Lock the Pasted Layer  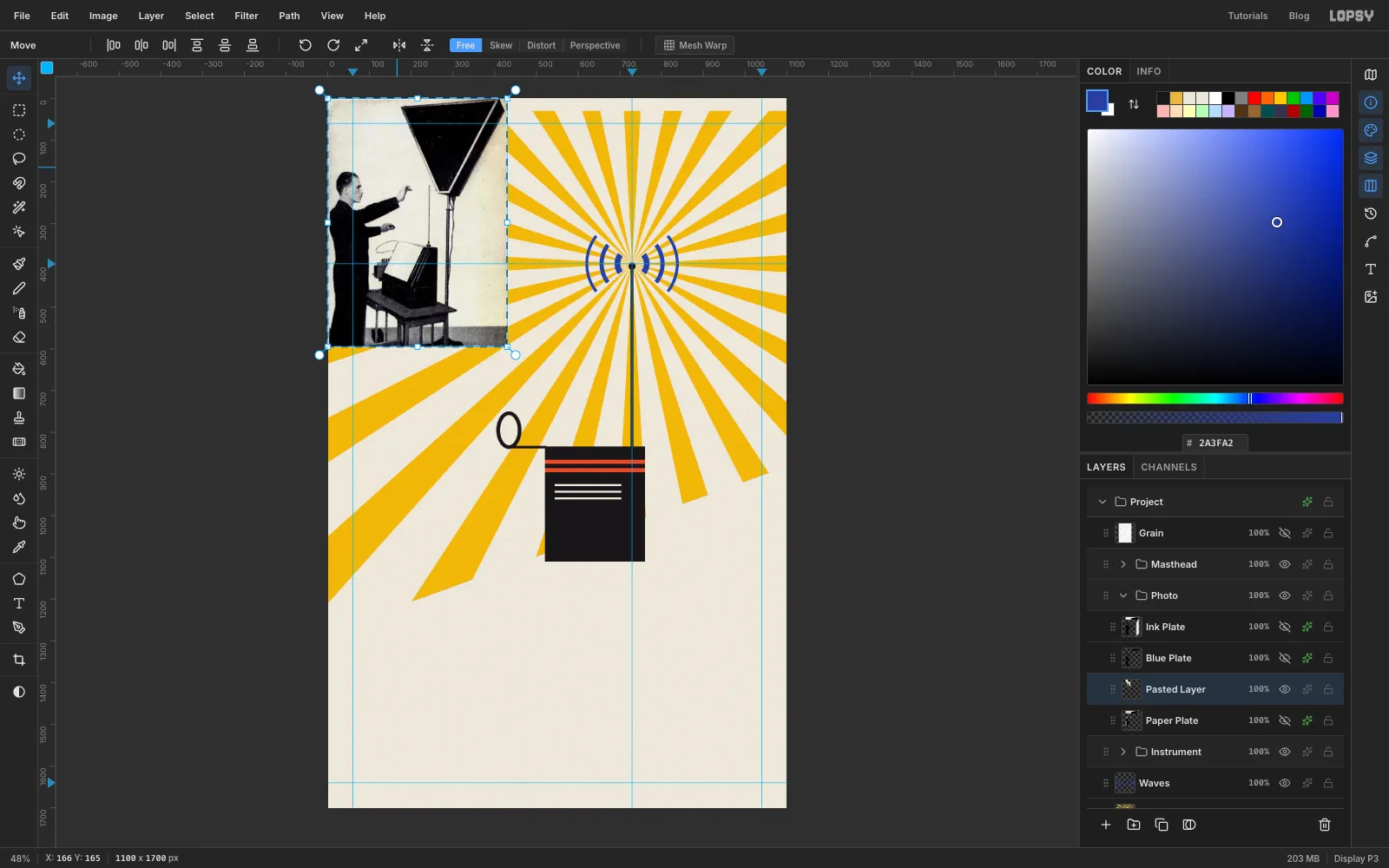click(1328, 689)
